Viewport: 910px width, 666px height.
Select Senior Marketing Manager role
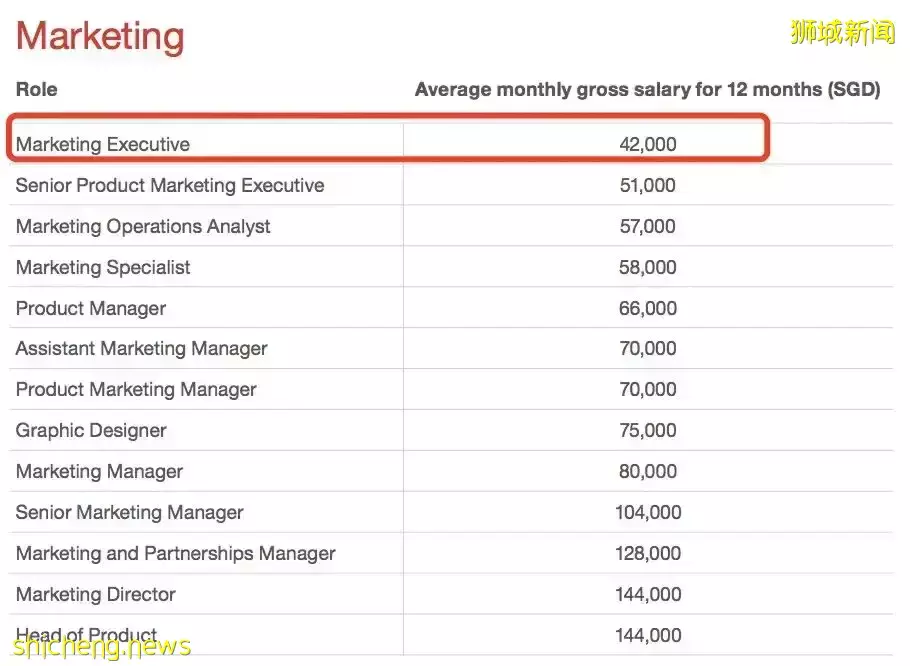coord(130,513)
